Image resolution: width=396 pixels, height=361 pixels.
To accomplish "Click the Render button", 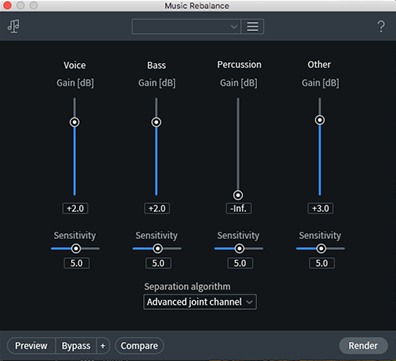I will (x=363, y=346).
